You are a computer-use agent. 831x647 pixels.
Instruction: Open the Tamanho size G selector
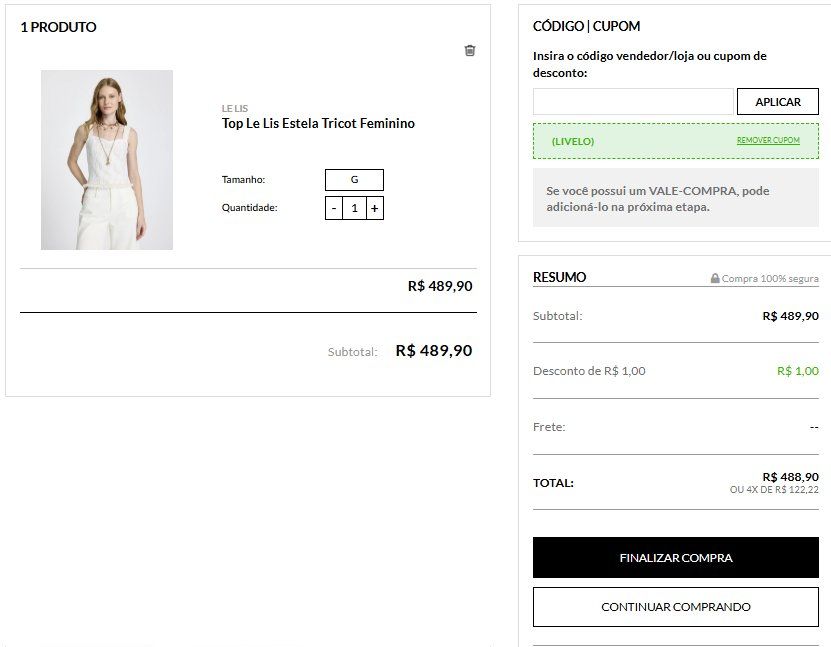coord(355,180)
